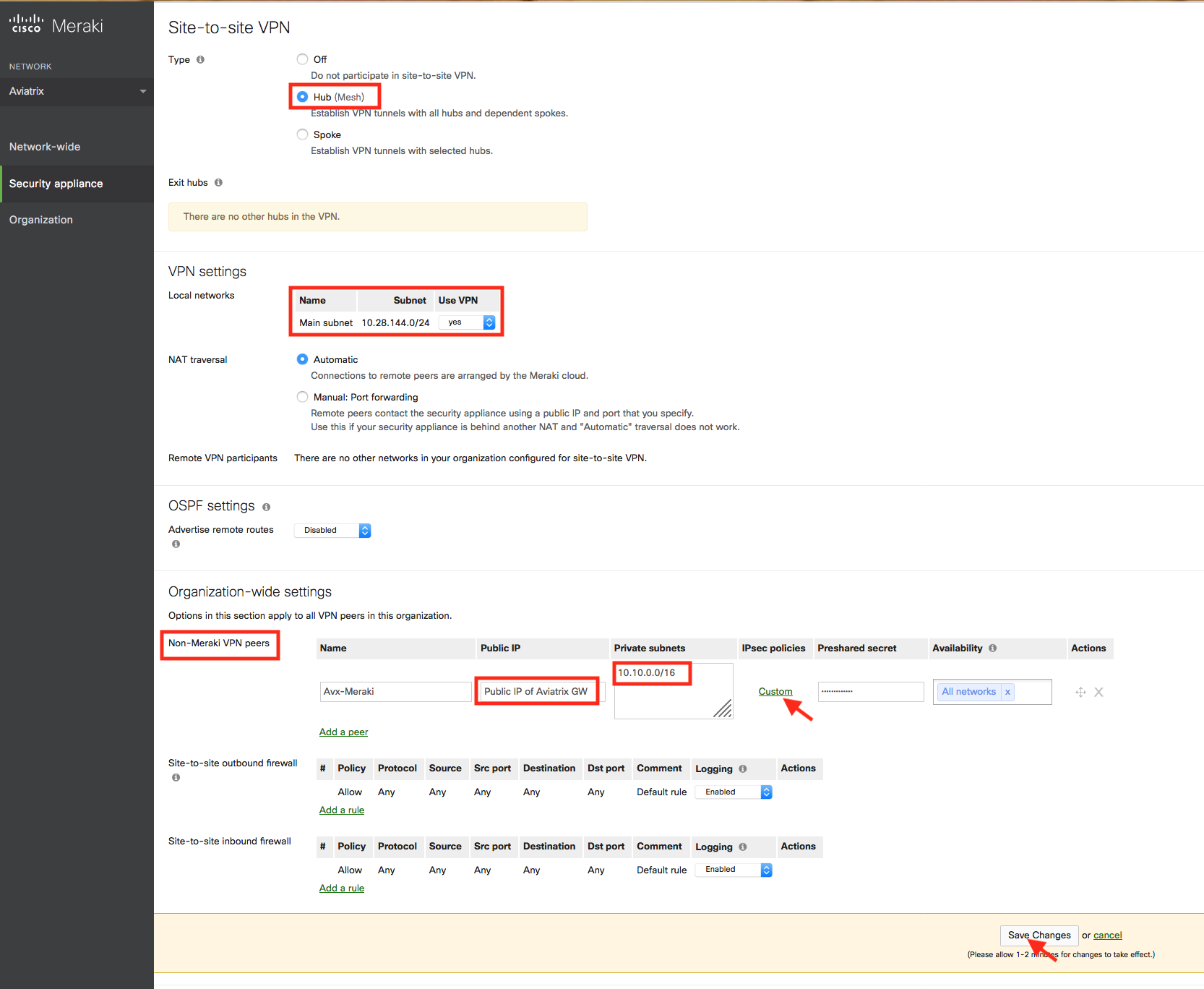Viewport: 1204px width, 989px height.
Task: Click the move handle for Avx-Meraki peer
Action: [1080, 692]
